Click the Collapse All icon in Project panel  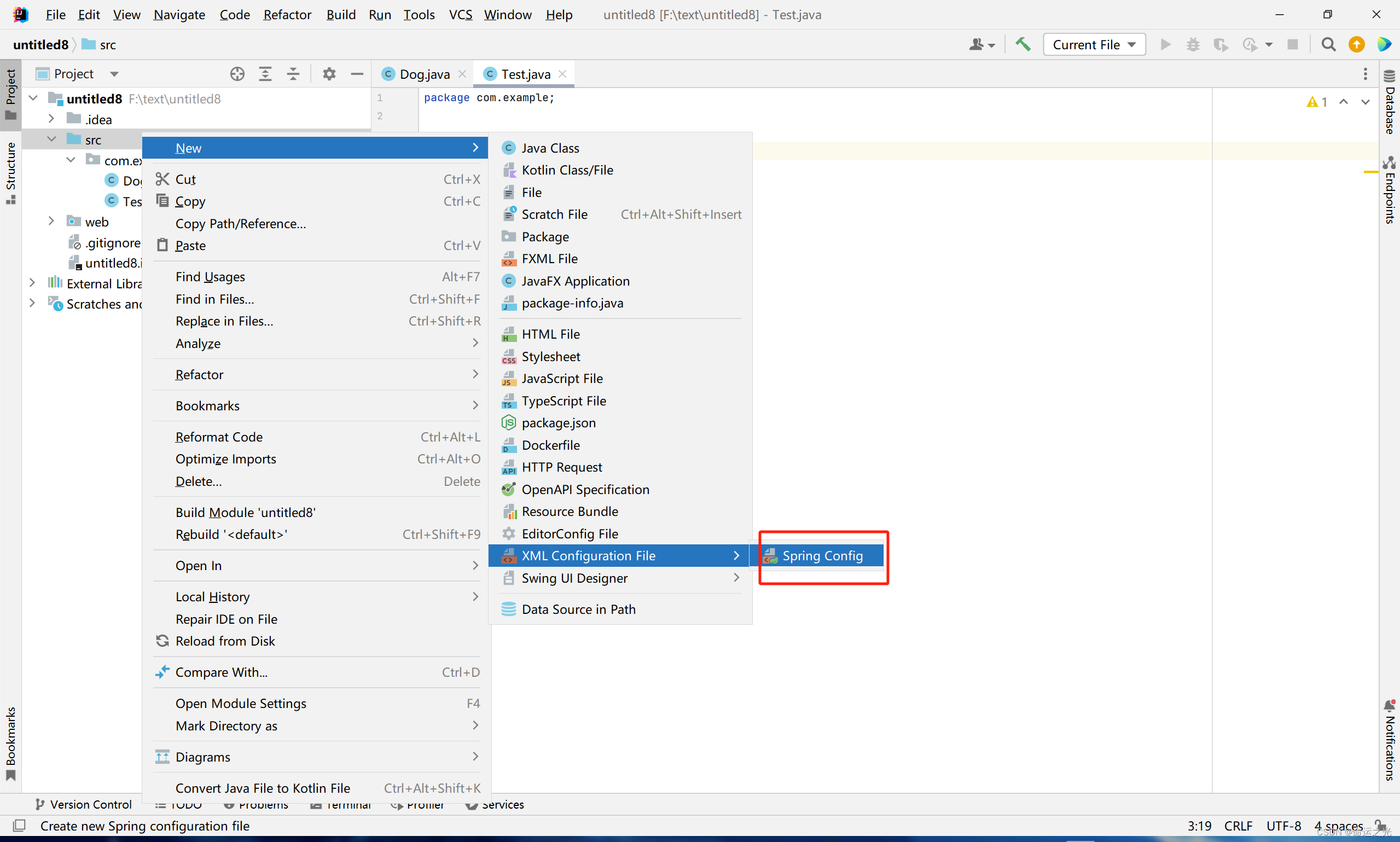(293, 74)
